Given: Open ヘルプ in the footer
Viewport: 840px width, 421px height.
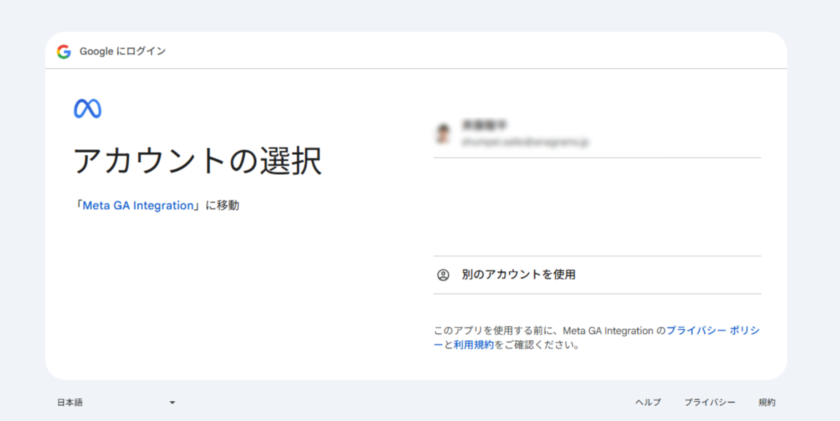Looking at the screenshot, I should 648,402.
